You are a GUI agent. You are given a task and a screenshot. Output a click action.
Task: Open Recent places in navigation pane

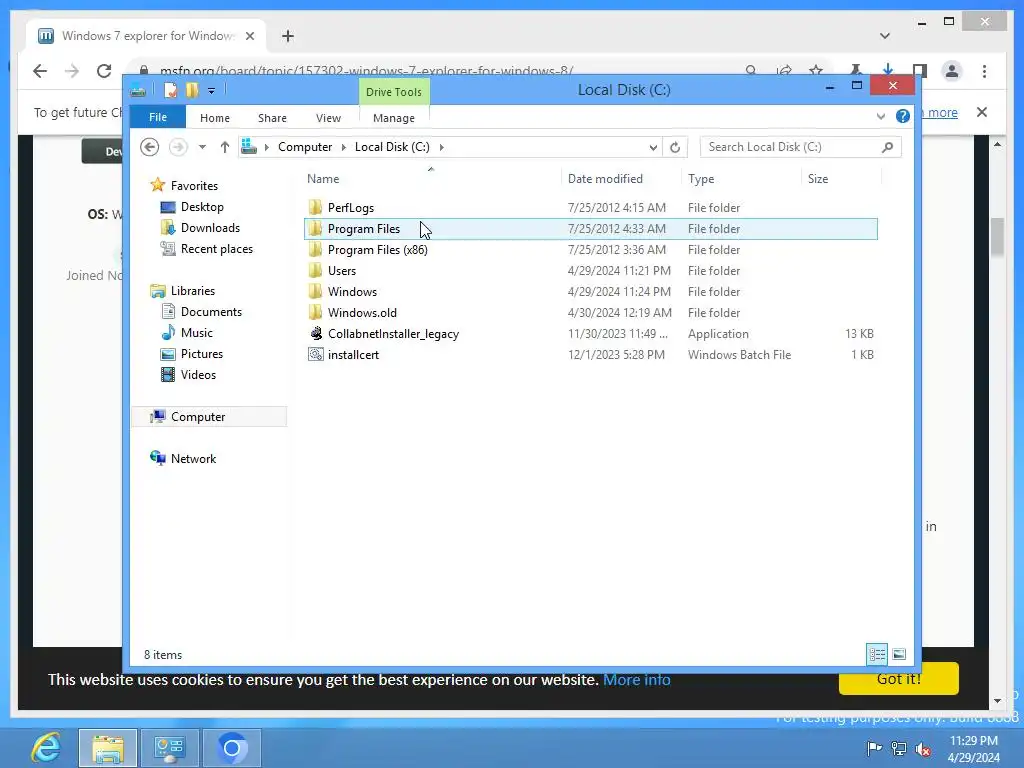[x=216, y=248]
